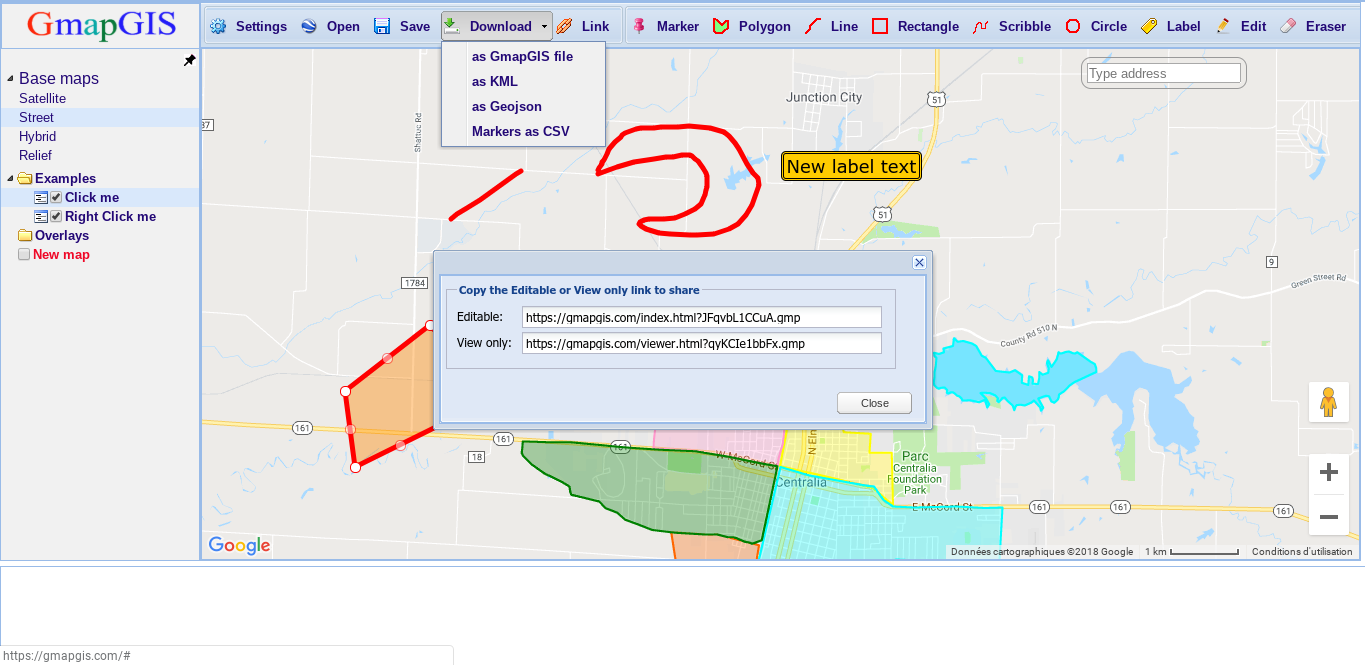Click the Street View pegman icon
Image resolution: width=1365 pixels, height=665 pixels.
tap(1328, 402)
